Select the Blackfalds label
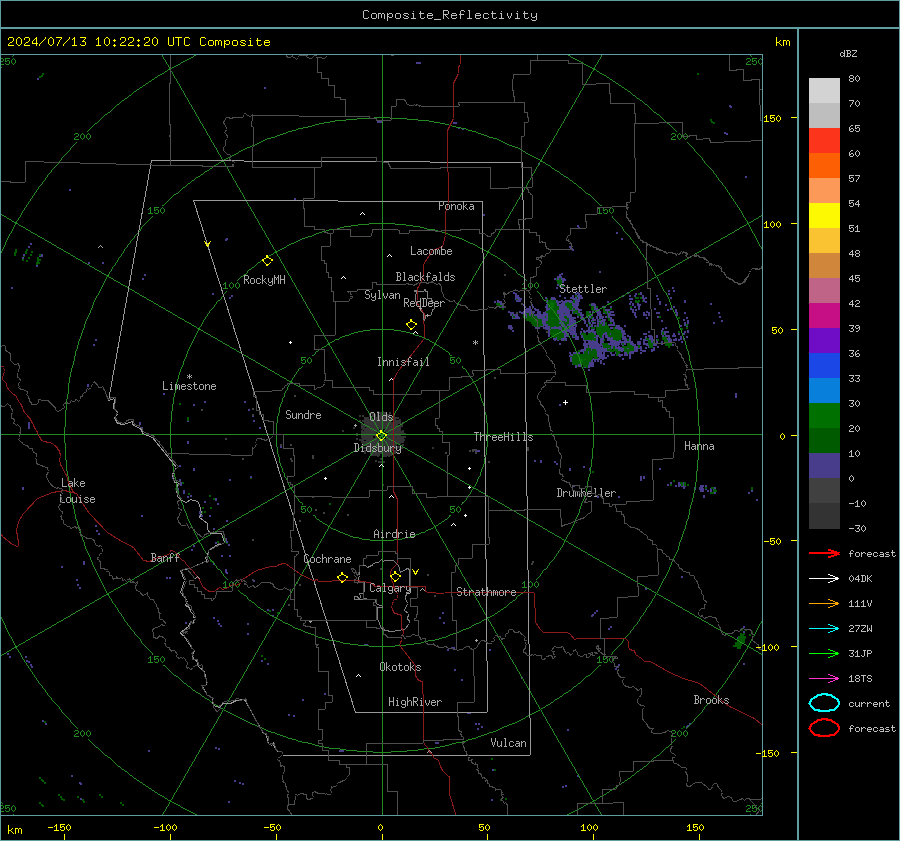Screen dimensions: 900x841 pyautogui.click(x=425, y=277)
